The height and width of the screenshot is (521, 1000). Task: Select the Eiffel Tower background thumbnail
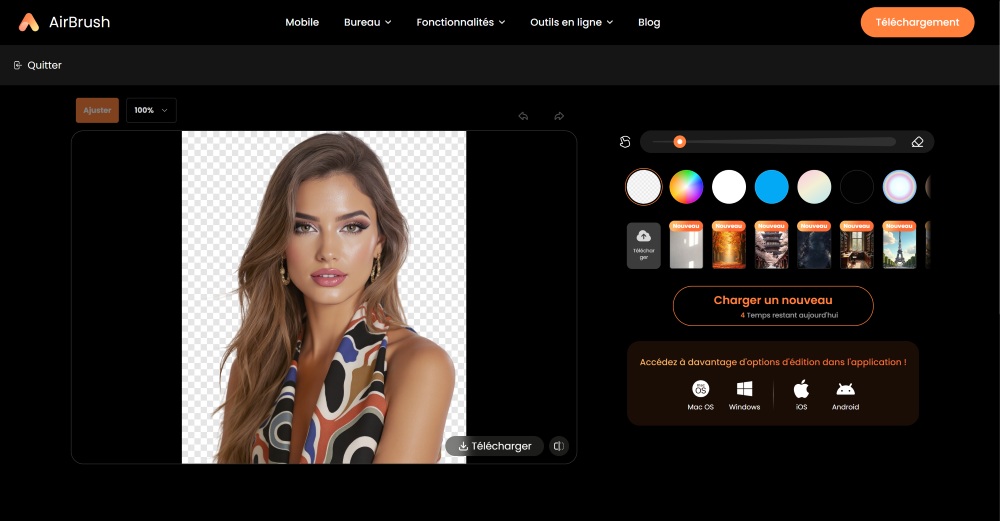coord(899,245)
